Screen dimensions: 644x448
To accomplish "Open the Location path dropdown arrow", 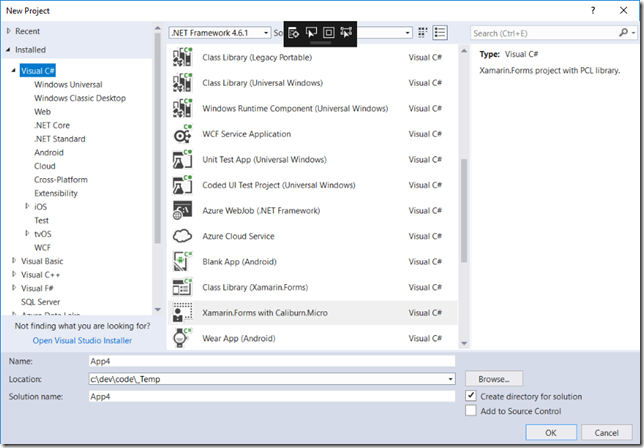I will (451, 379).
